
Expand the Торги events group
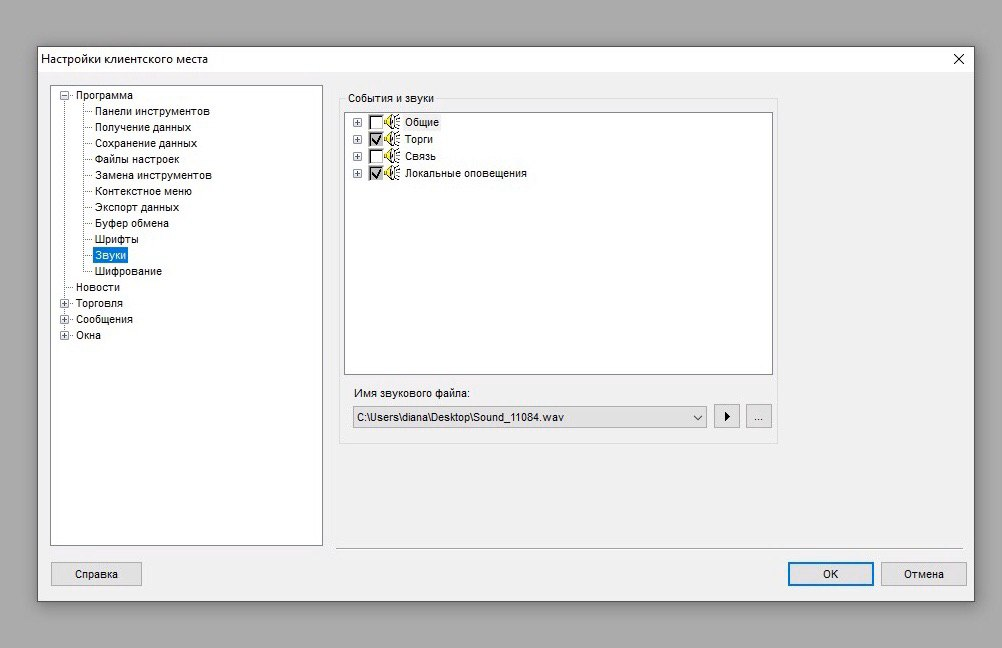(357, 139)
